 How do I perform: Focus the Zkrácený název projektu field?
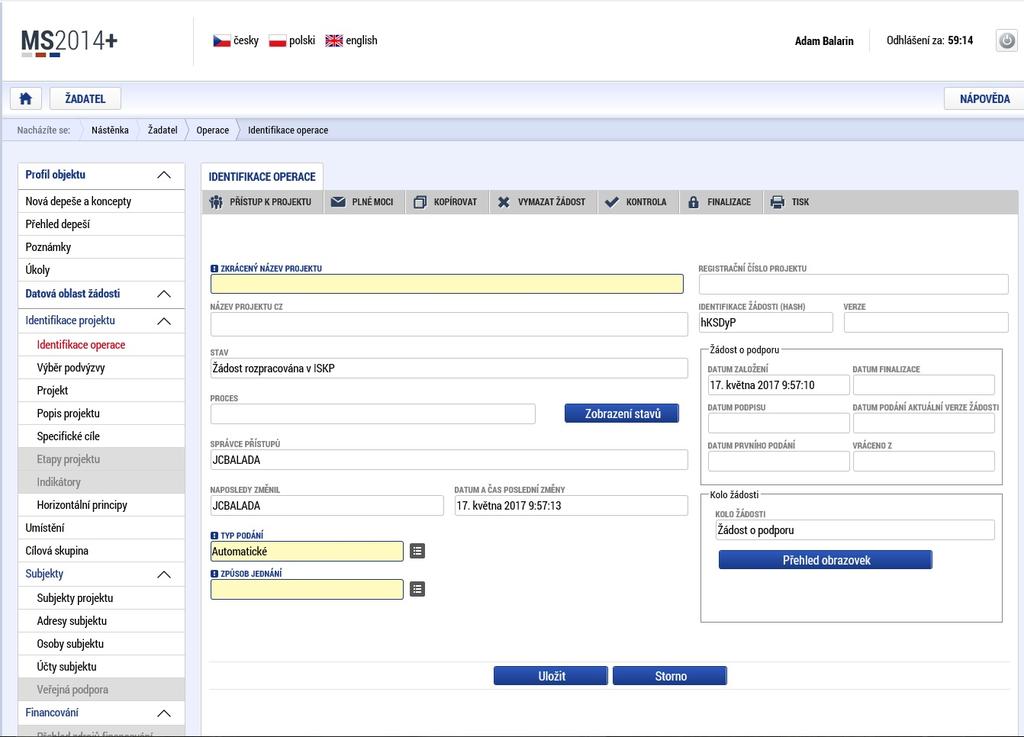click(x=447, y=284)
